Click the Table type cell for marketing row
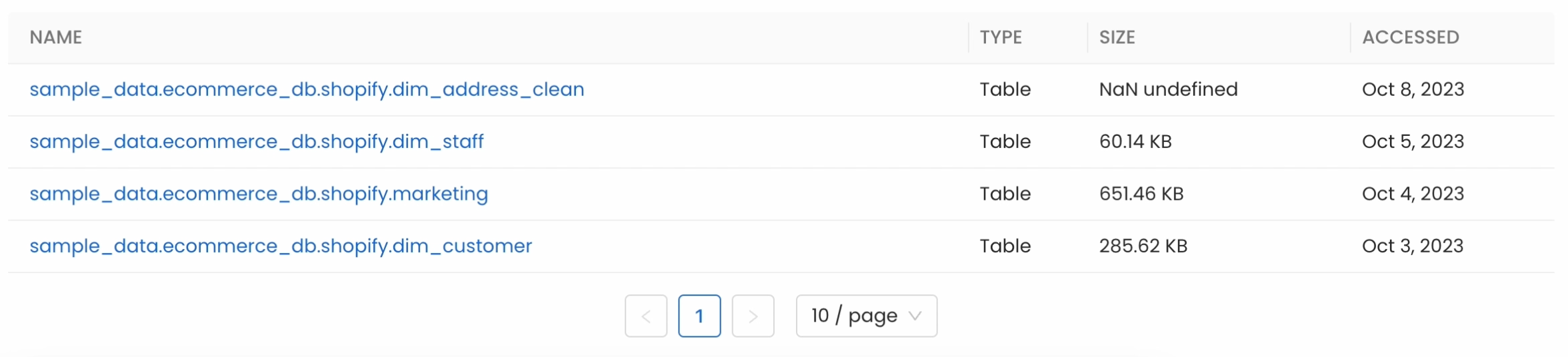 (1005, 194)
